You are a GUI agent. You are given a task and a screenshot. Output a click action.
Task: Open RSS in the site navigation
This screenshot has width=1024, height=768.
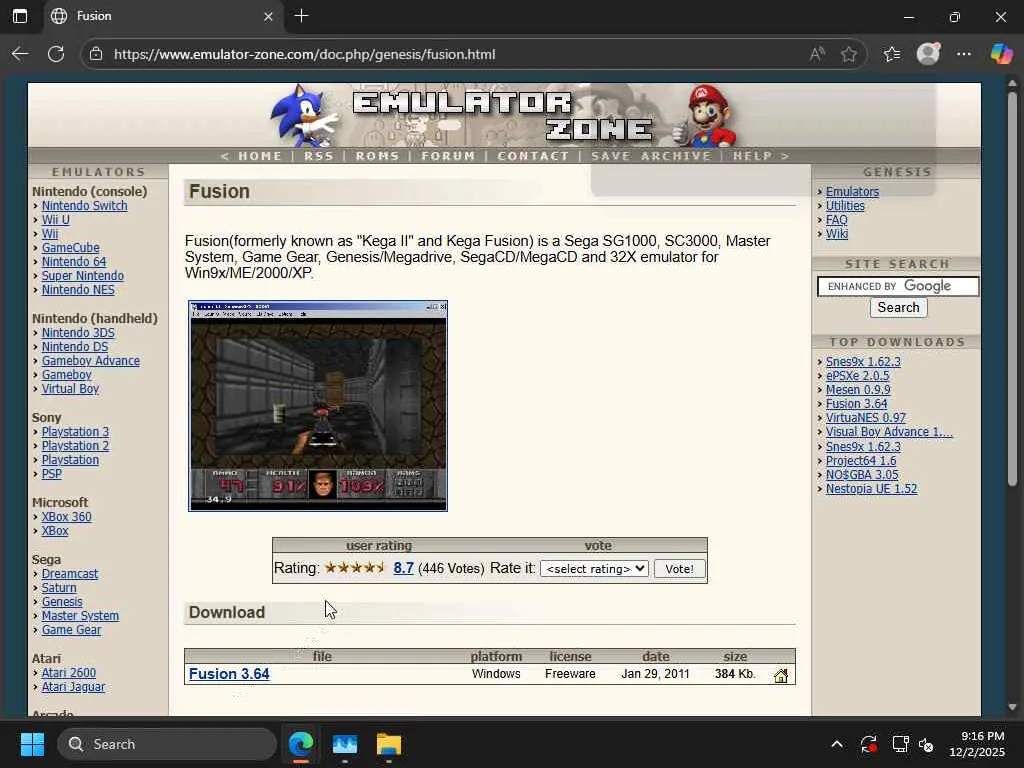pos(319,156)
